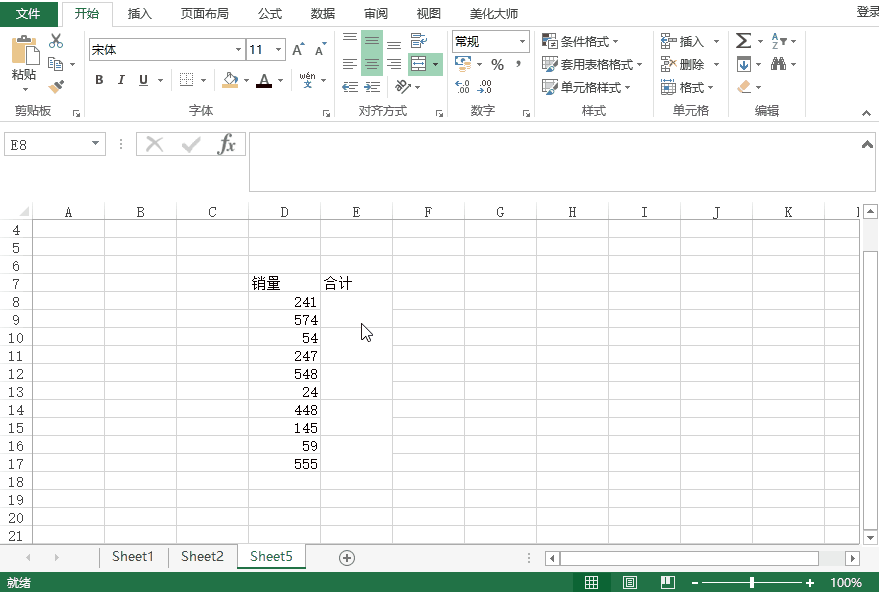Open the number format dropdown 常规
This screenshot has width=879, height=592.
click(522, 41)
